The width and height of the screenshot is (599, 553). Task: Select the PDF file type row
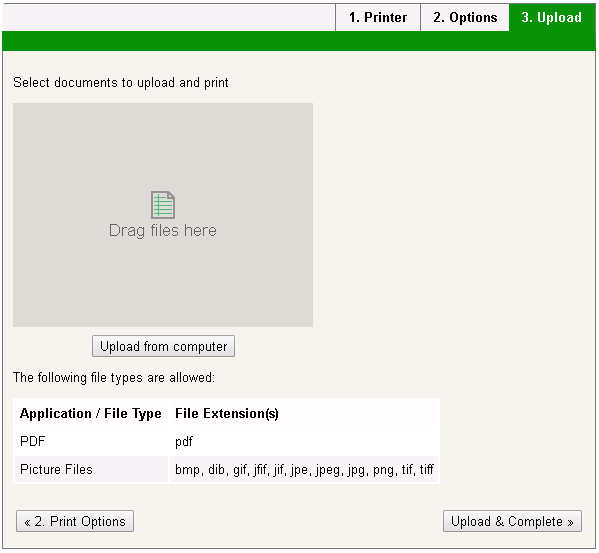(227, 441)
